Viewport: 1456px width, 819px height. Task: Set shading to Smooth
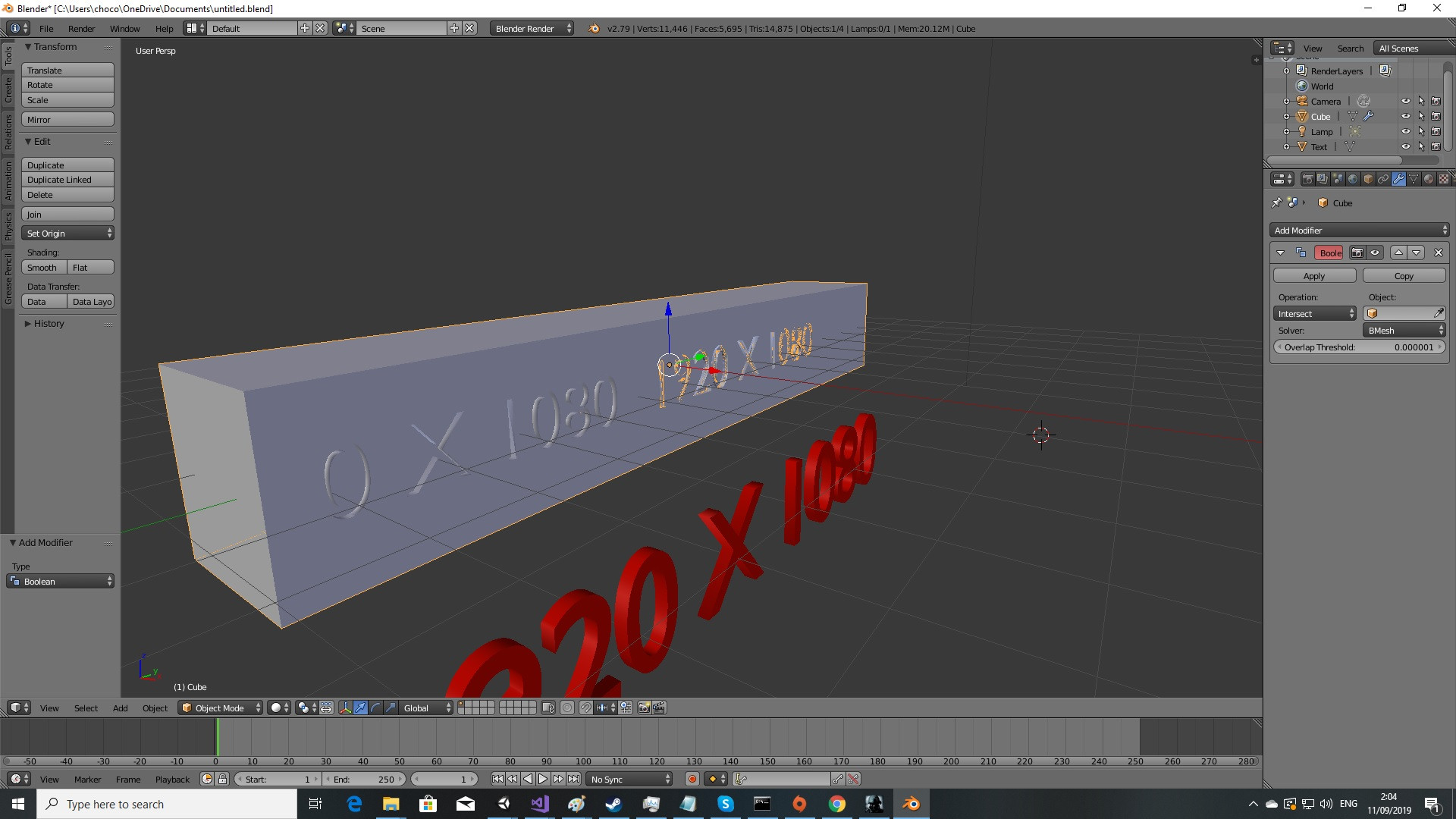44,267
